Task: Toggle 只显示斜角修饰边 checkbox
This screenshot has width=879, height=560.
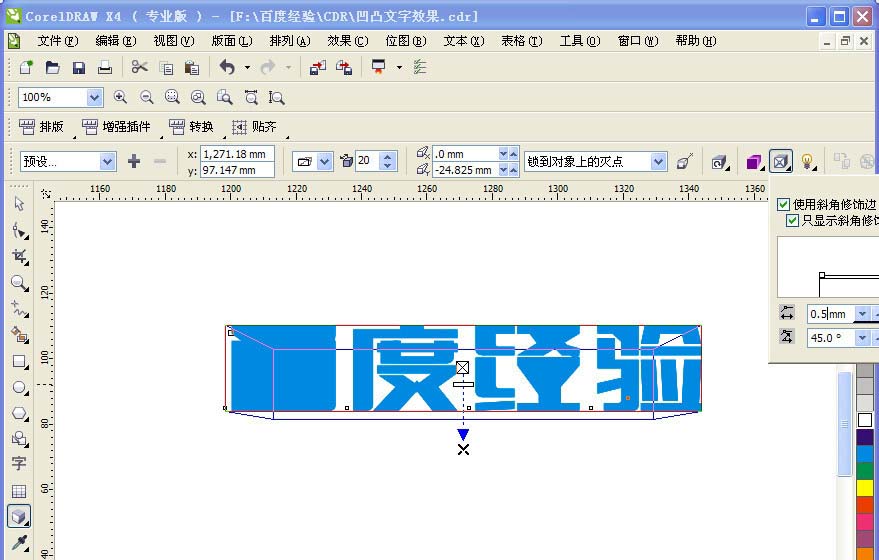Action: [792, 220]
